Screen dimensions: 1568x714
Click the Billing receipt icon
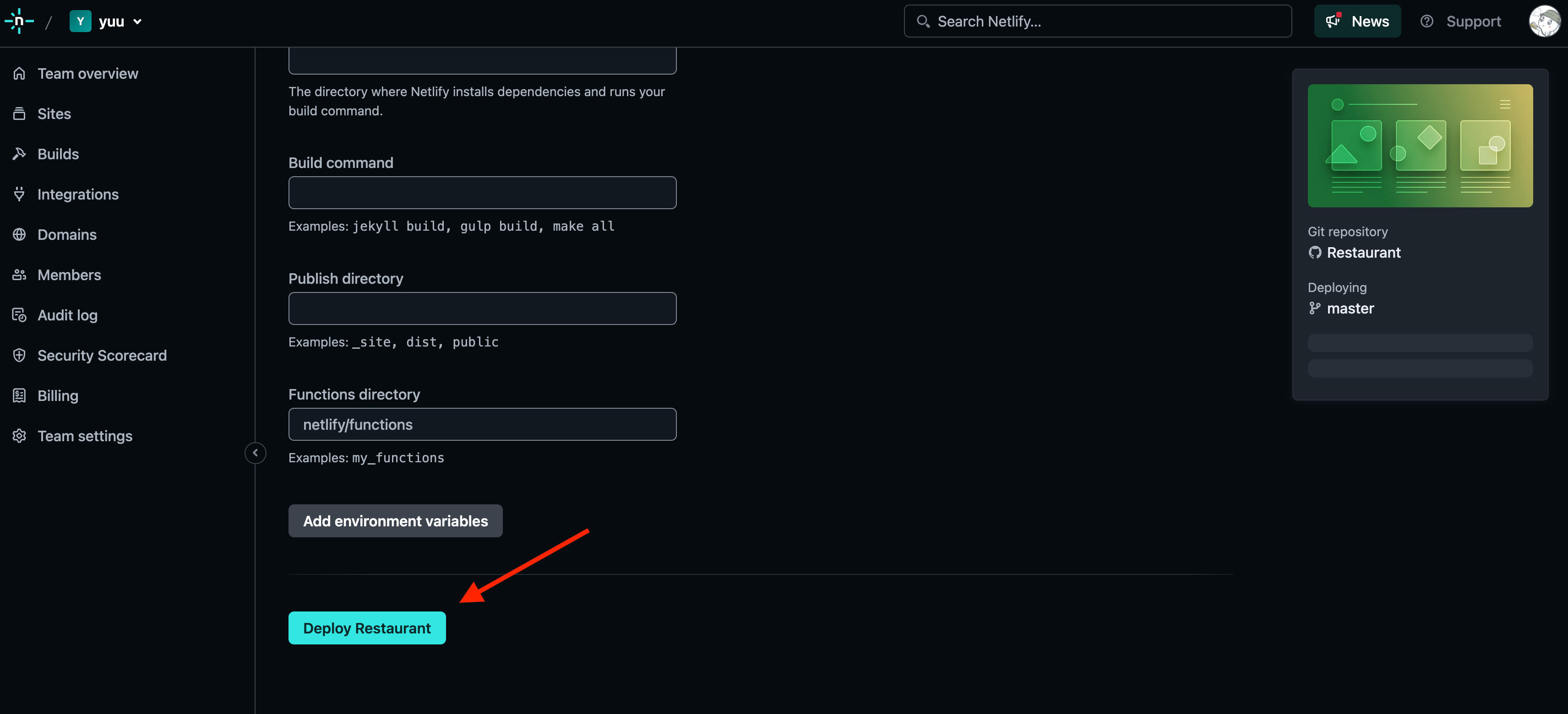coord(20,395)
